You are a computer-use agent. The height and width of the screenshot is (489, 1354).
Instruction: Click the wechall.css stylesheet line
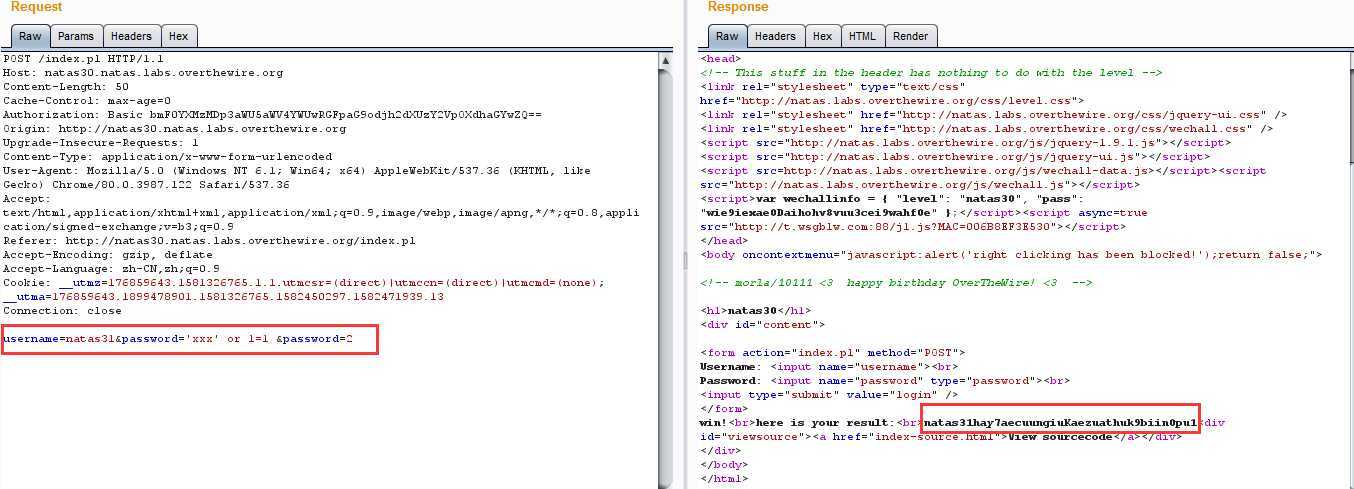pos(986,129)
